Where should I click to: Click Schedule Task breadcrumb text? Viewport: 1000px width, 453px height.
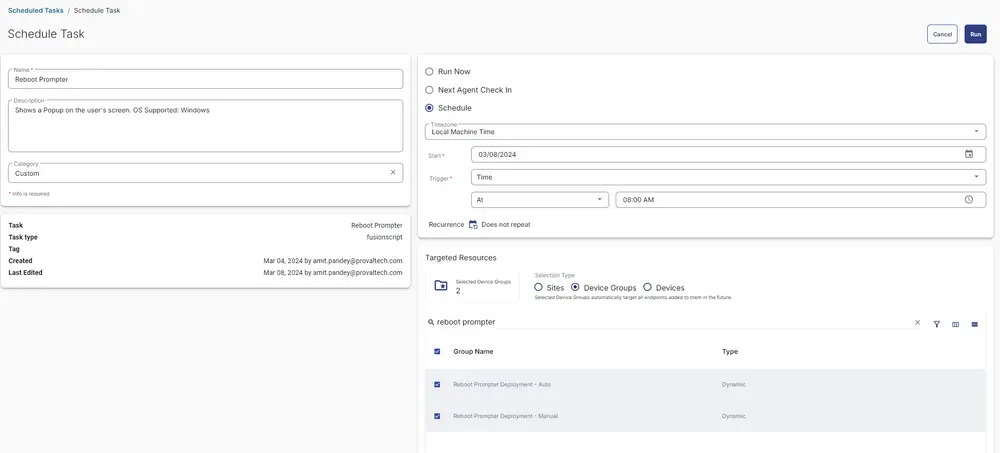coord(97,10)
